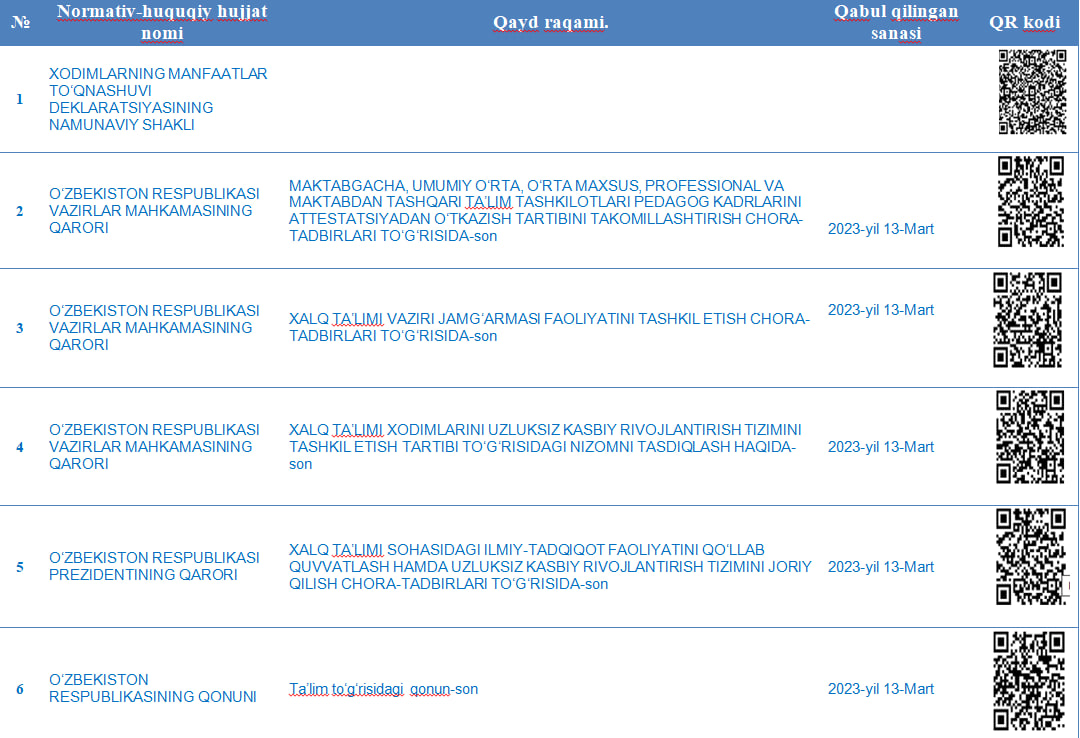
Task: Click the '№' header cell
Action: 20,22
